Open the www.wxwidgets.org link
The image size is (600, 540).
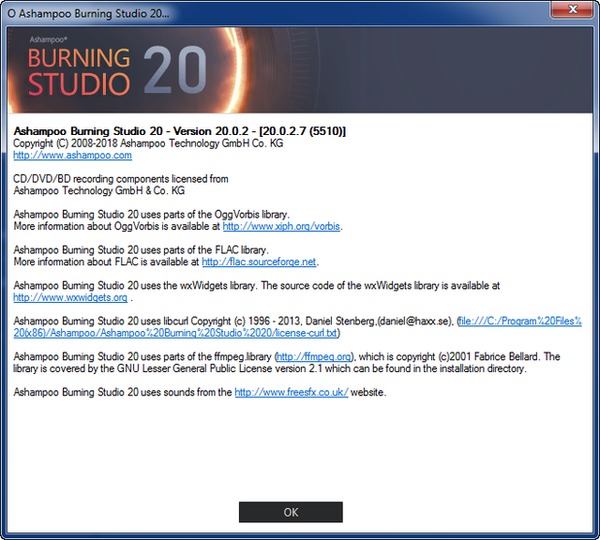pos(70,298)
